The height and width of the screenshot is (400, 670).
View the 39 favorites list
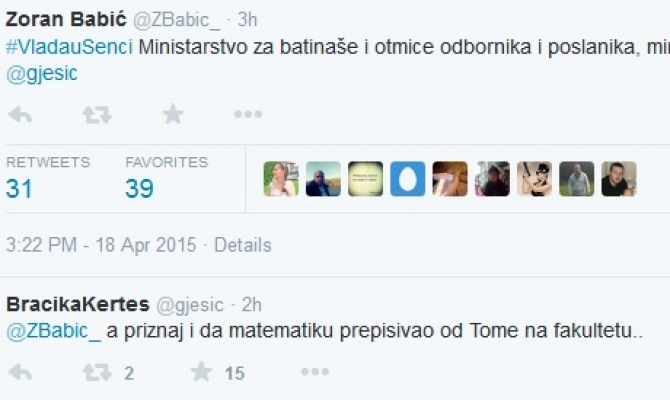pos(139,188)
